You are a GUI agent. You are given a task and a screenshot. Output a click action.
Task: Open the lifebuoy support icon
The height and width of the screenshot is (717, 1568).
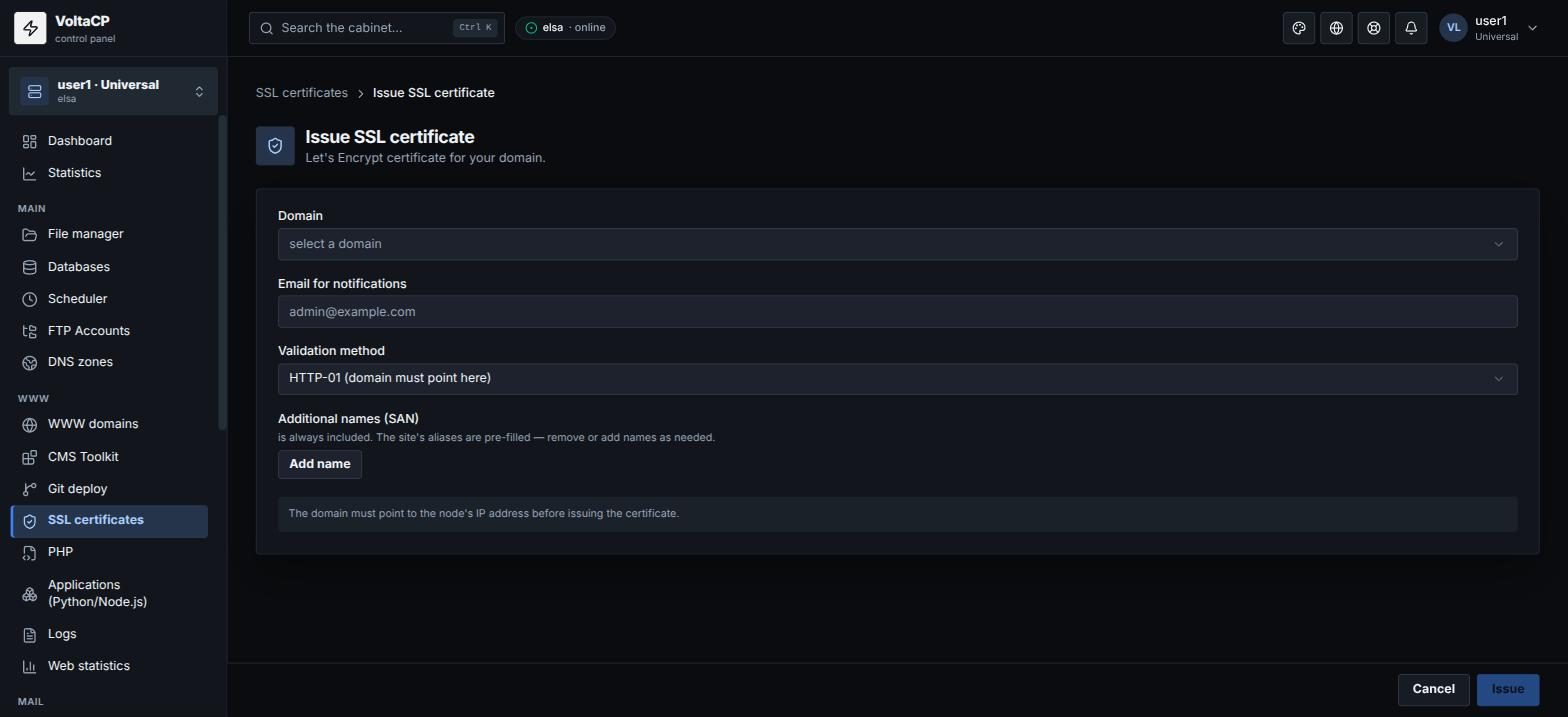point(1374,28)
